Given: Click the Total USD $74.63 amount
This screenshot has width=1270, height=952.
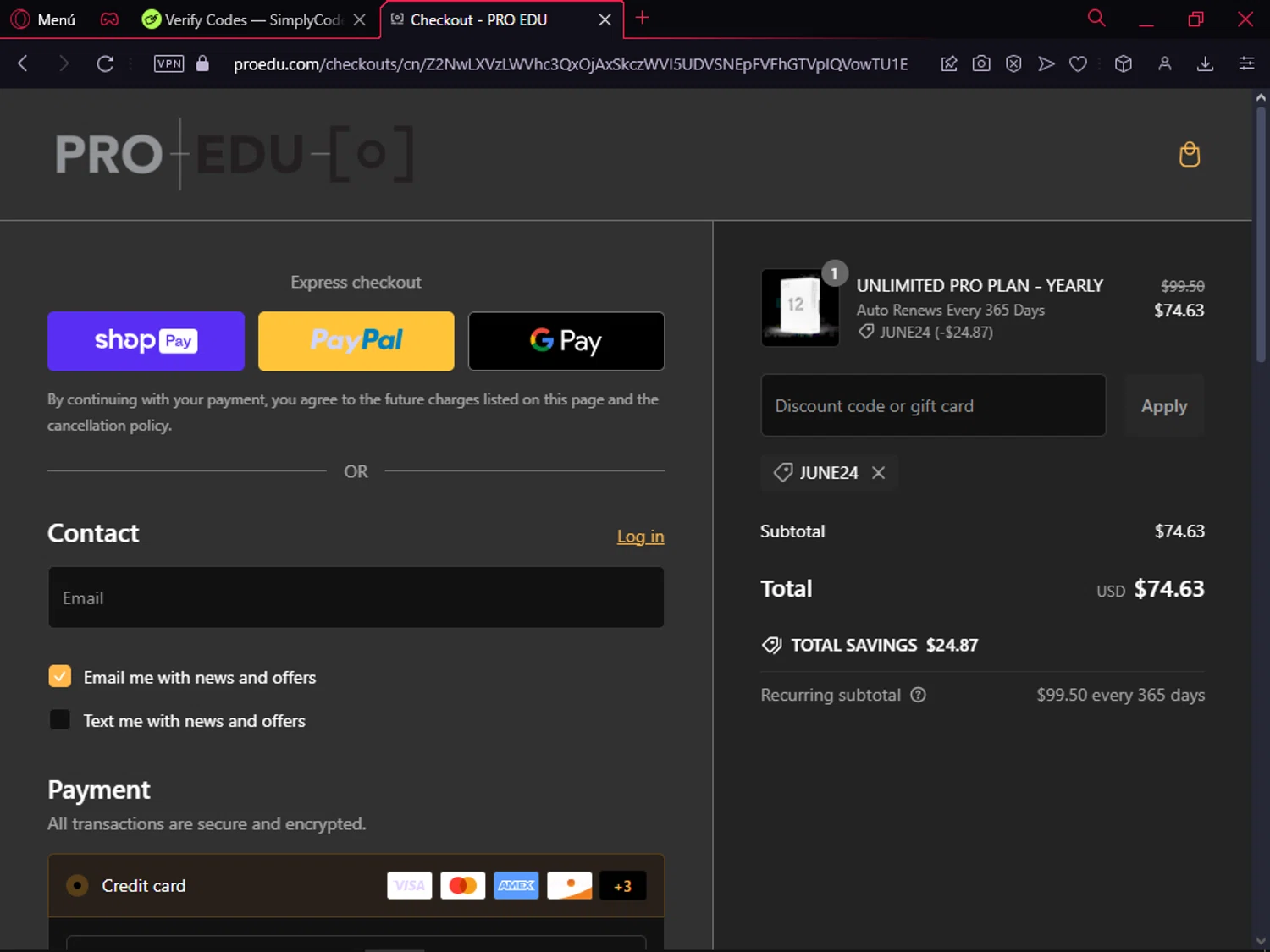Looking at the screenshot, I should coord(1168,588).
